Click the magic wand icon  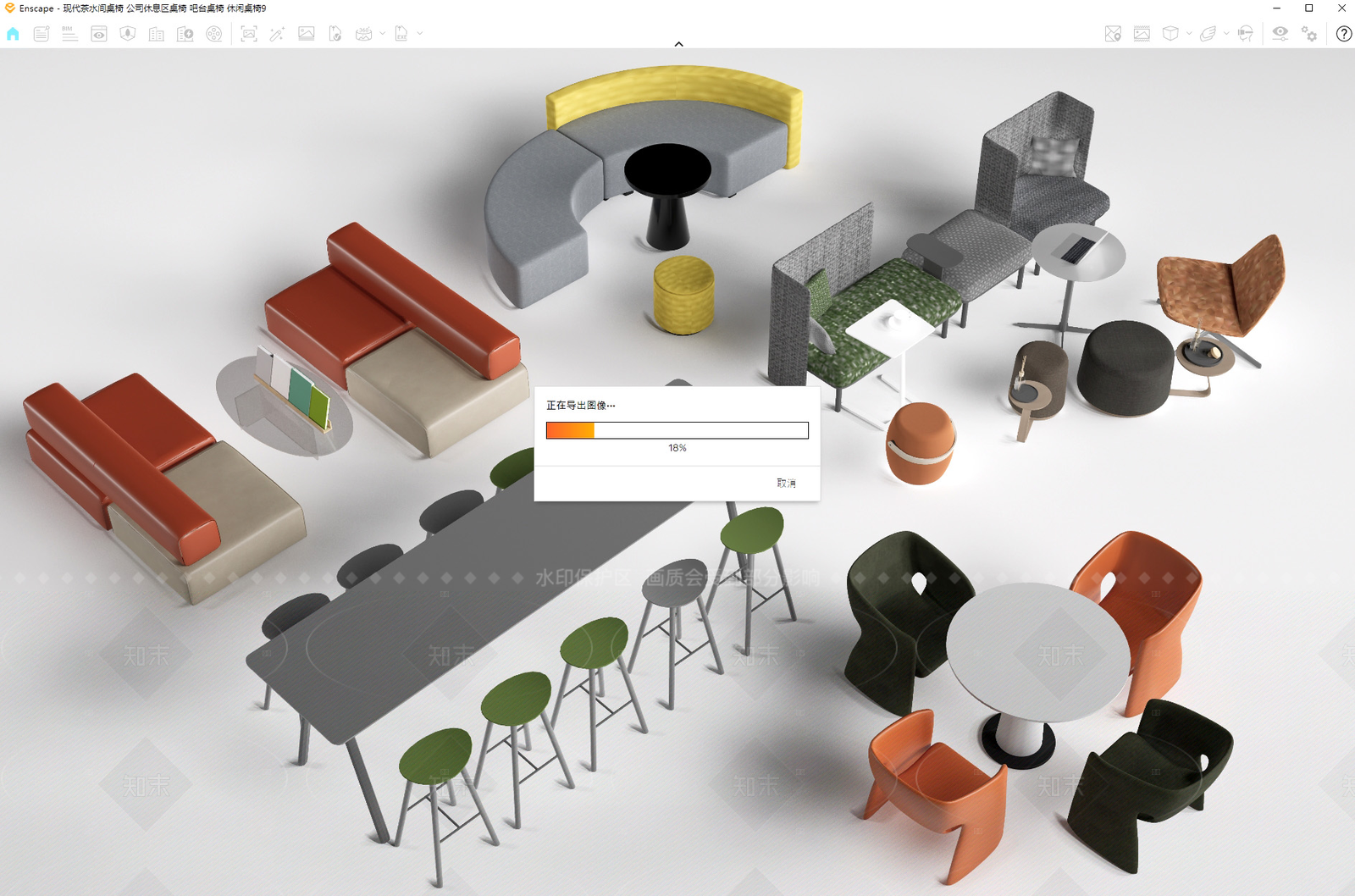point(277,34)
